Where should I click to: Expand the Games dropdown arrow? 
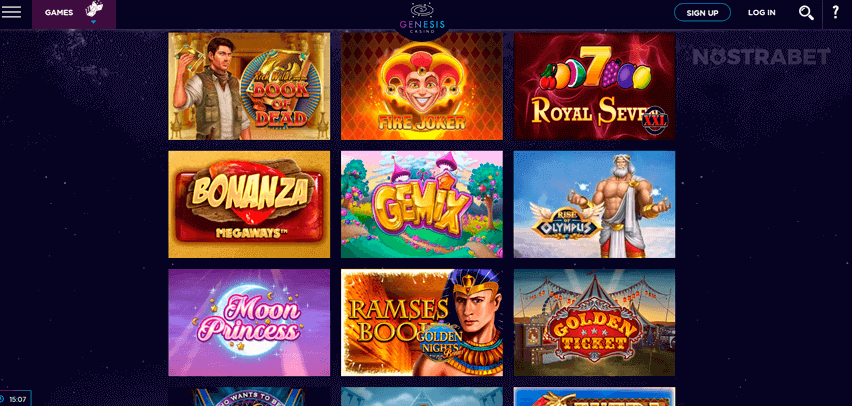[93, 22]
